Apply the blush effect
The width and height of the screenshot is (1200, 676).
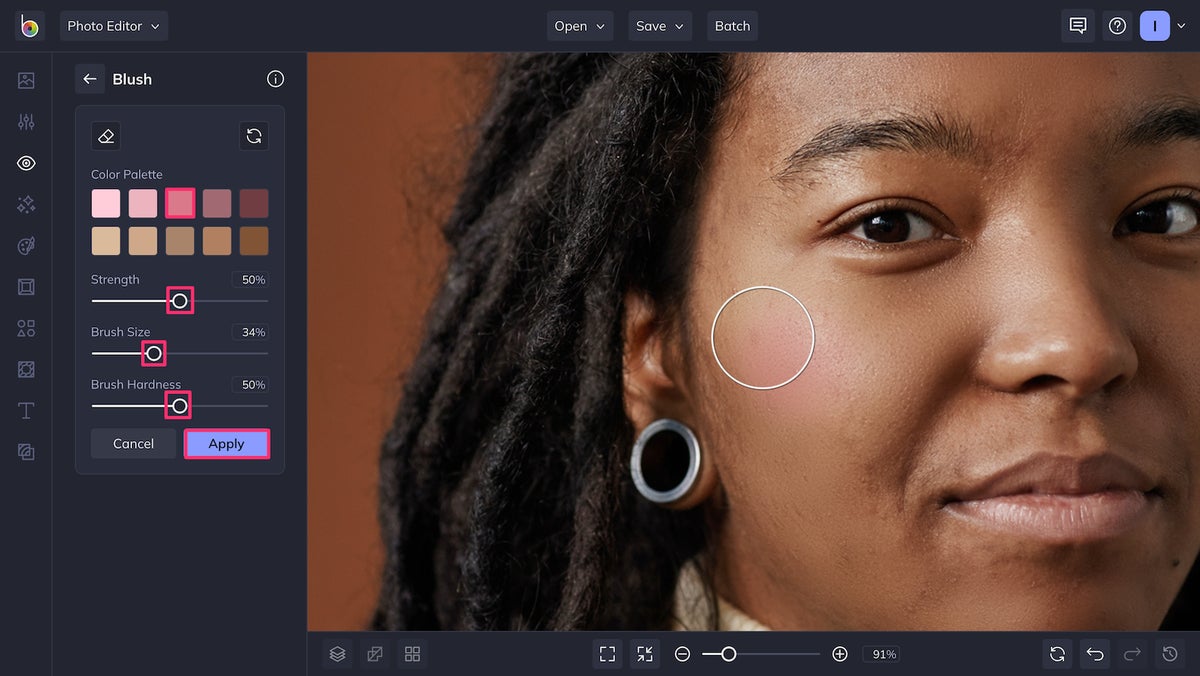(x=227, y=443)
